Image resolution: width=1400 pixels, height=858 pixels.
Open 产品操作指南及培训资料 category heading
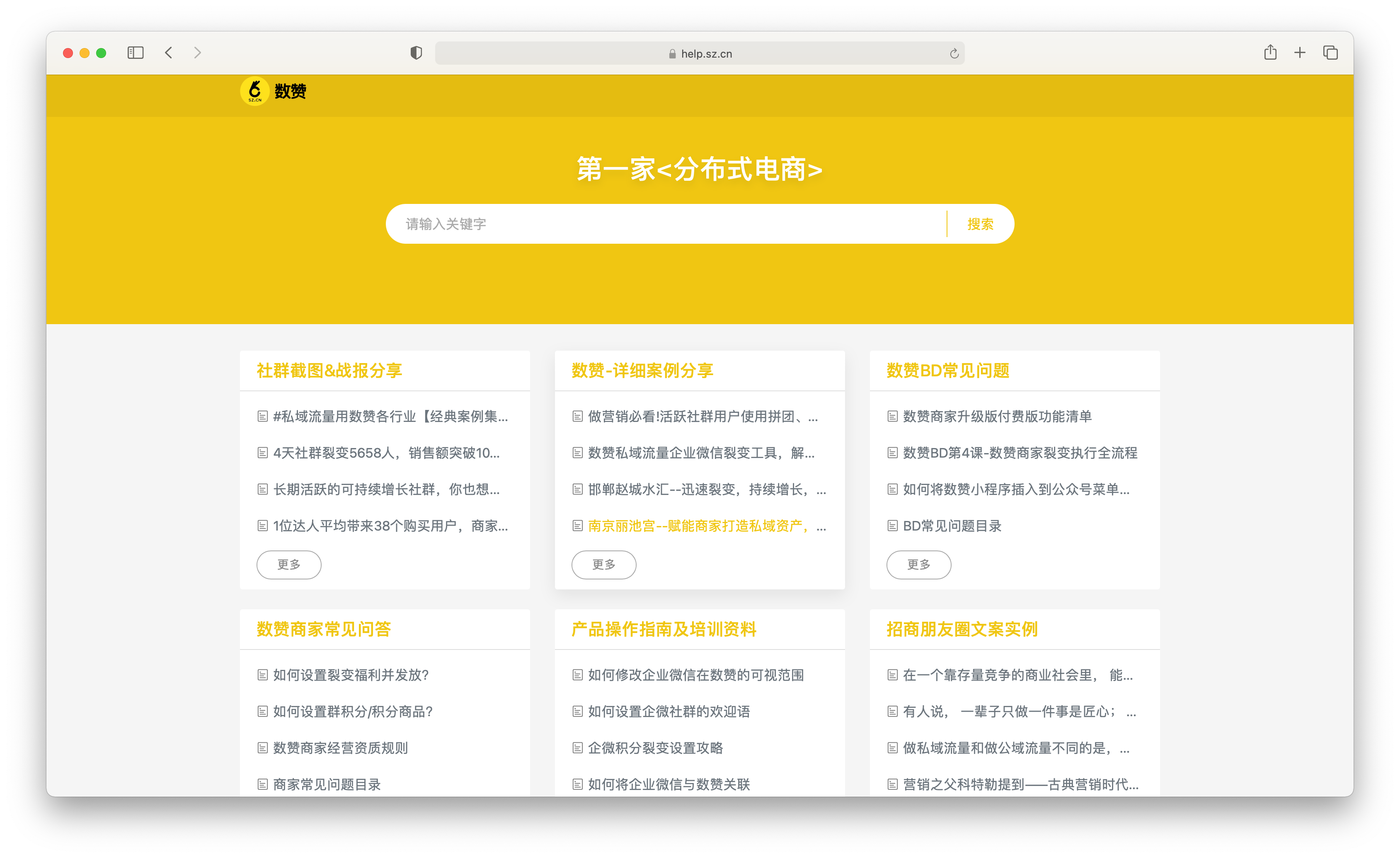(x=664, y=629)
